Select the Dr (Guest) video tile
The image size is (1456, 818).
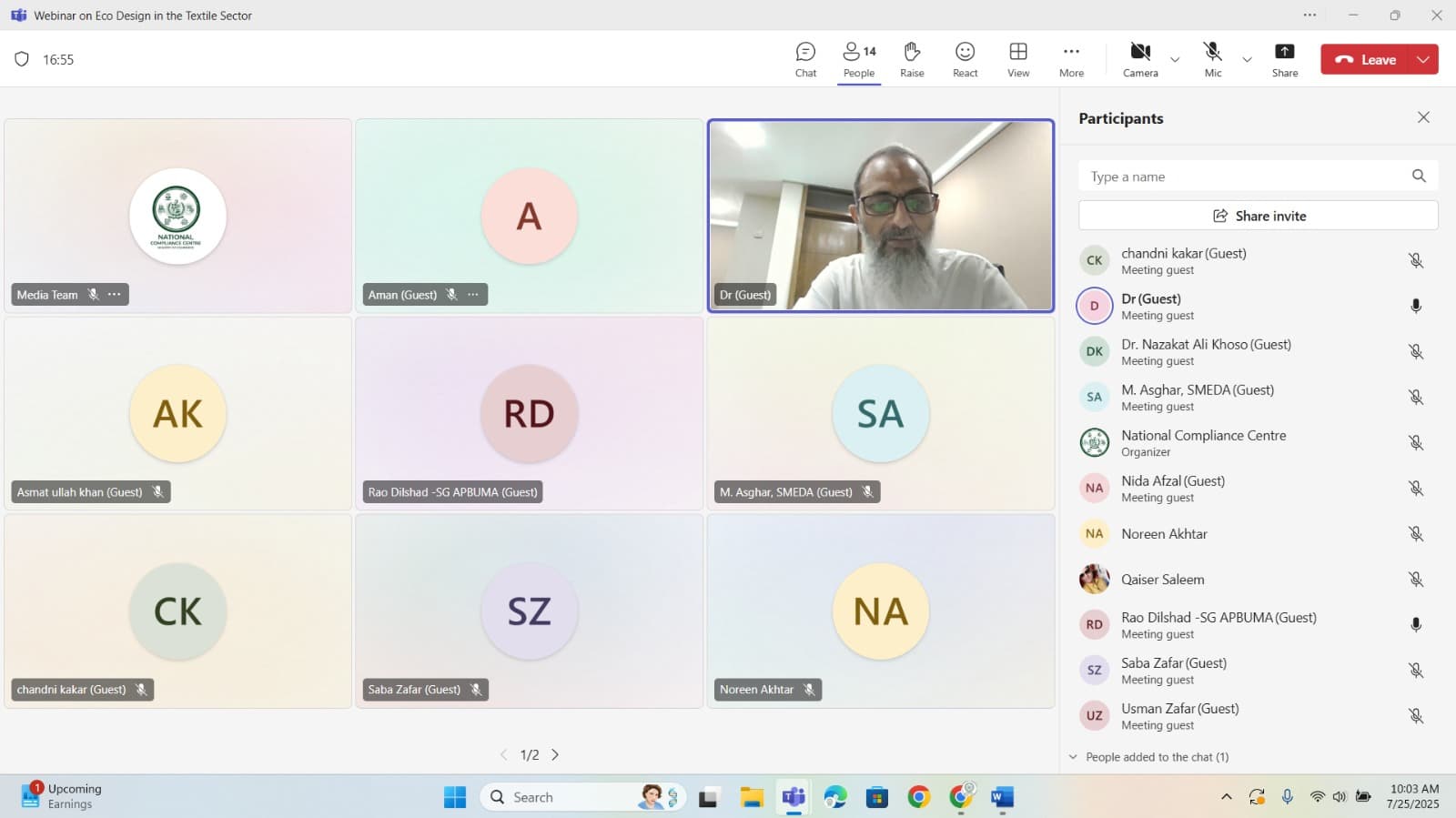(881, 216)
